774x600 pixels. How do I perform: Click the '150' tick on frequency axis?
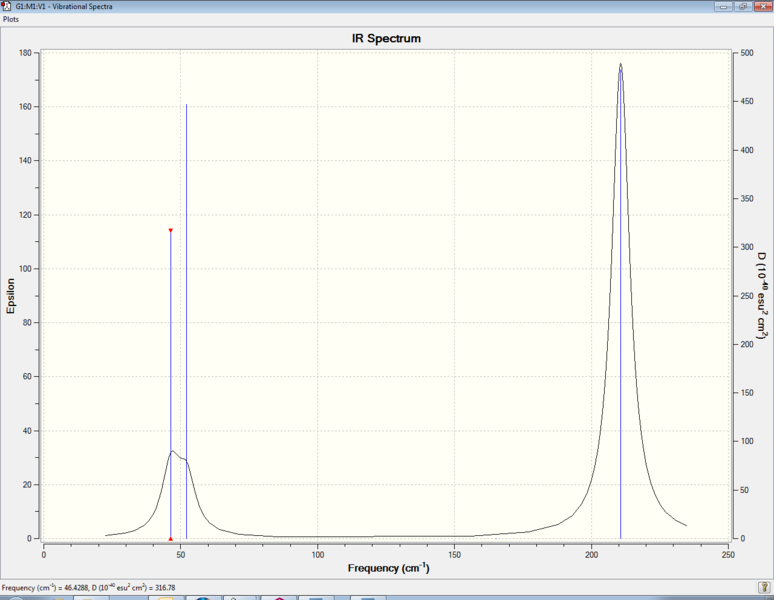tap(455, 555)
